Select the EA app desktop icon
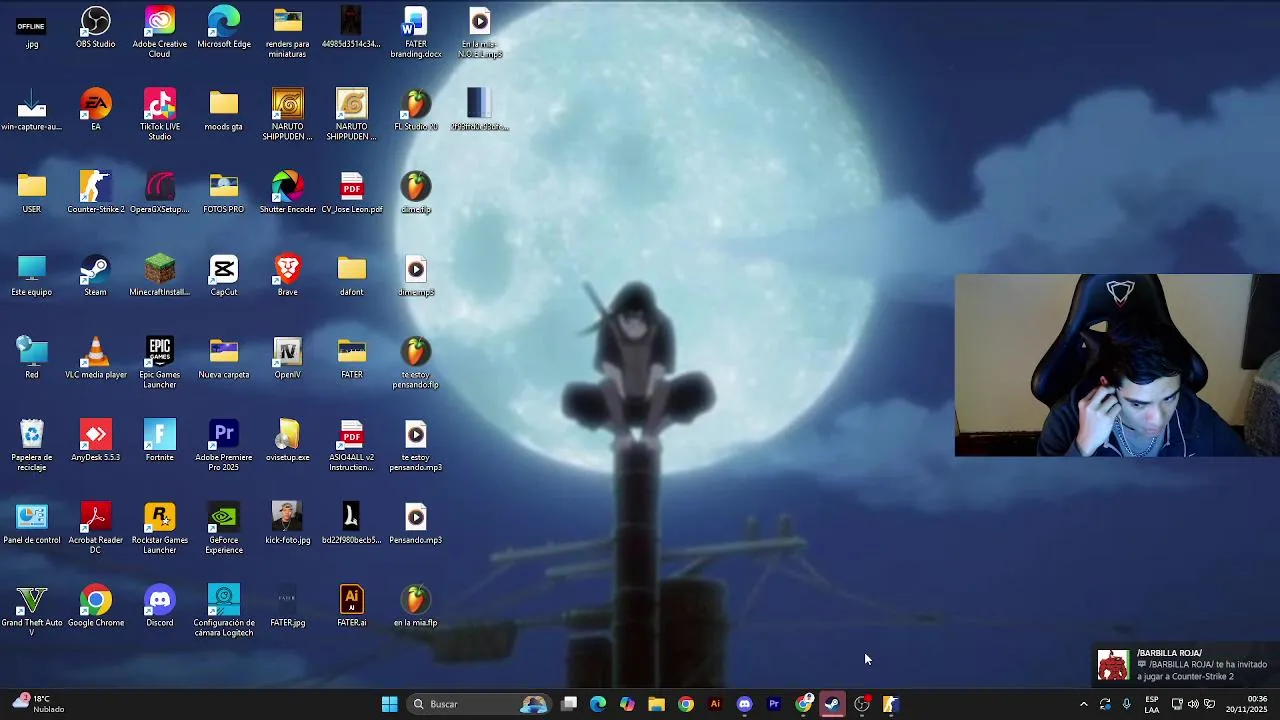The height and width of the screenshot is (720, 1280). click(95, 111)
